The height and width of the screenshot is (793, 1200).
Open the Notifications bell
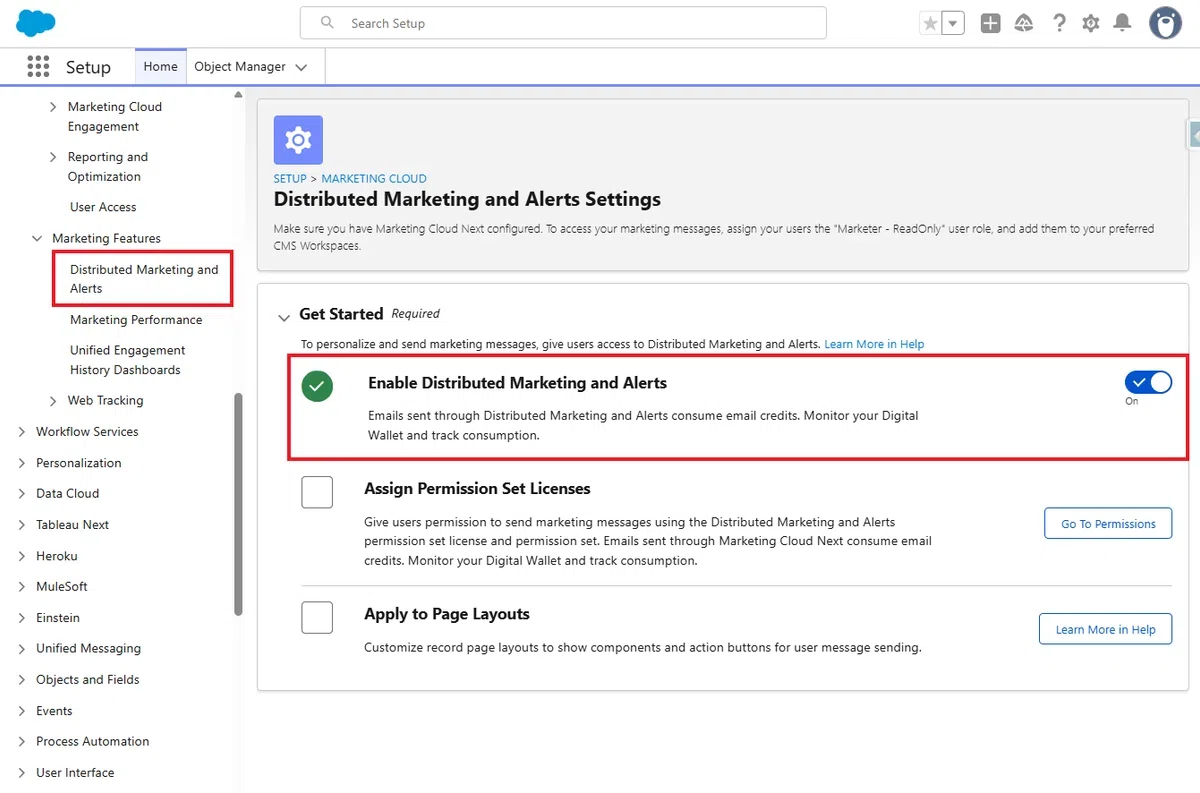click(1123, 23)
